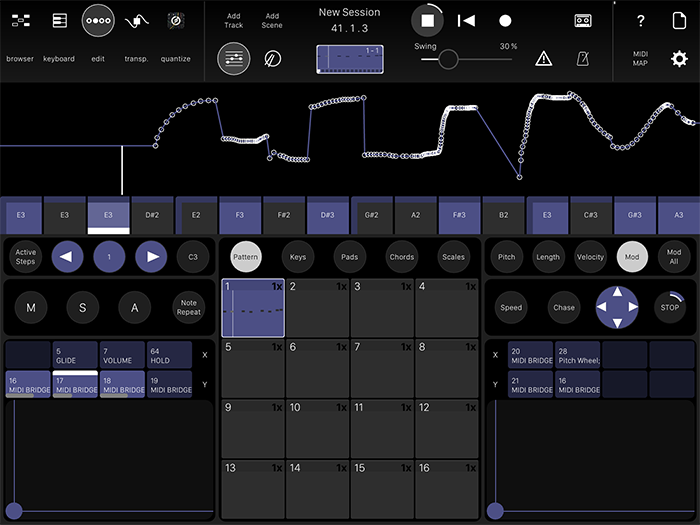Viewport: 700px width, 525px height.
Task: Select the F3 step
Action: (x=240, y=215)
